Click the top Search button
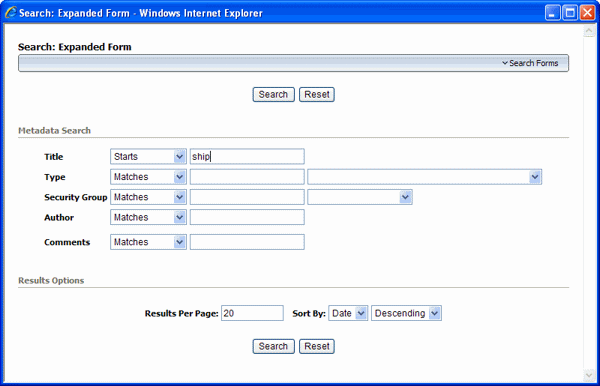Viewport: 600px width, 386px height. coord(273,94)
